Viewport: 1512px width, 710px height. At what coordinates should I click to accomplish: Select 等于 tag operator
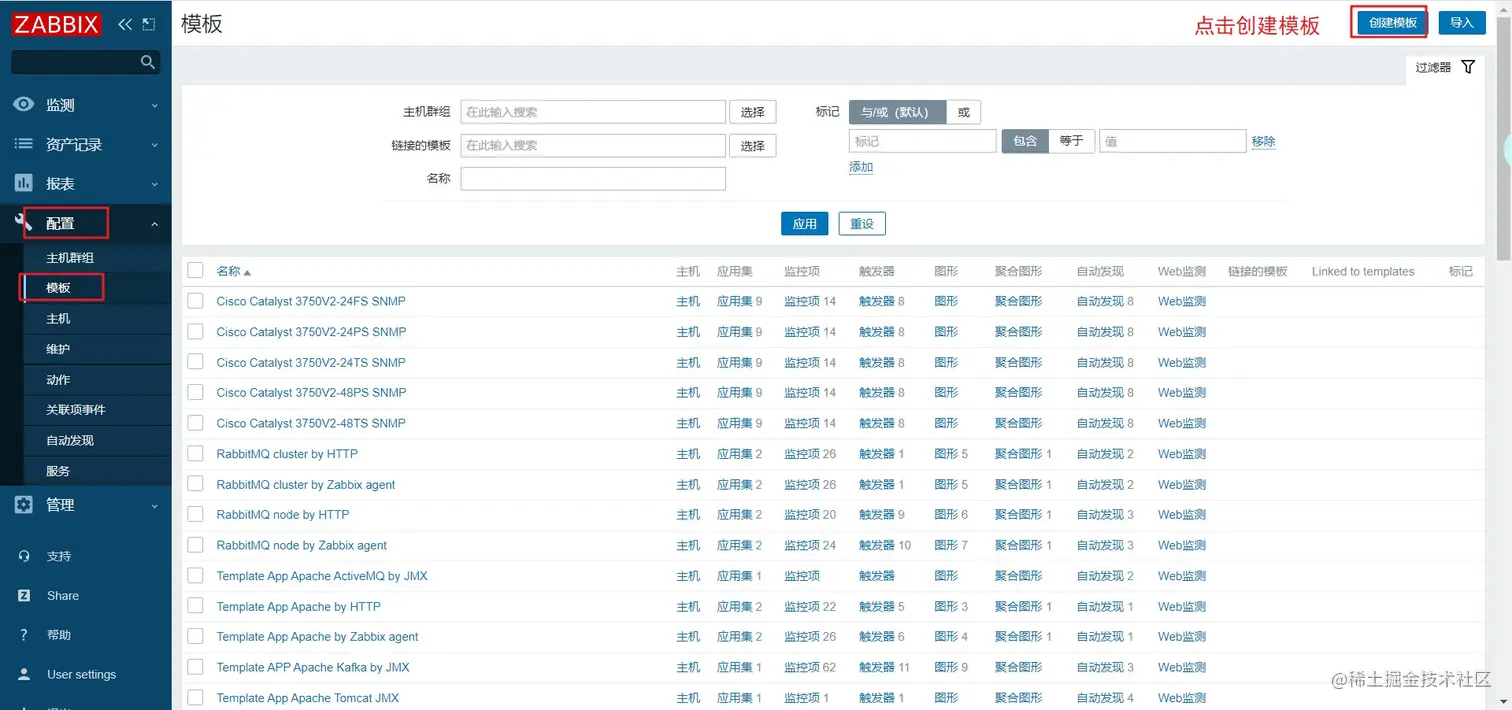click(x=1072, y=141)
